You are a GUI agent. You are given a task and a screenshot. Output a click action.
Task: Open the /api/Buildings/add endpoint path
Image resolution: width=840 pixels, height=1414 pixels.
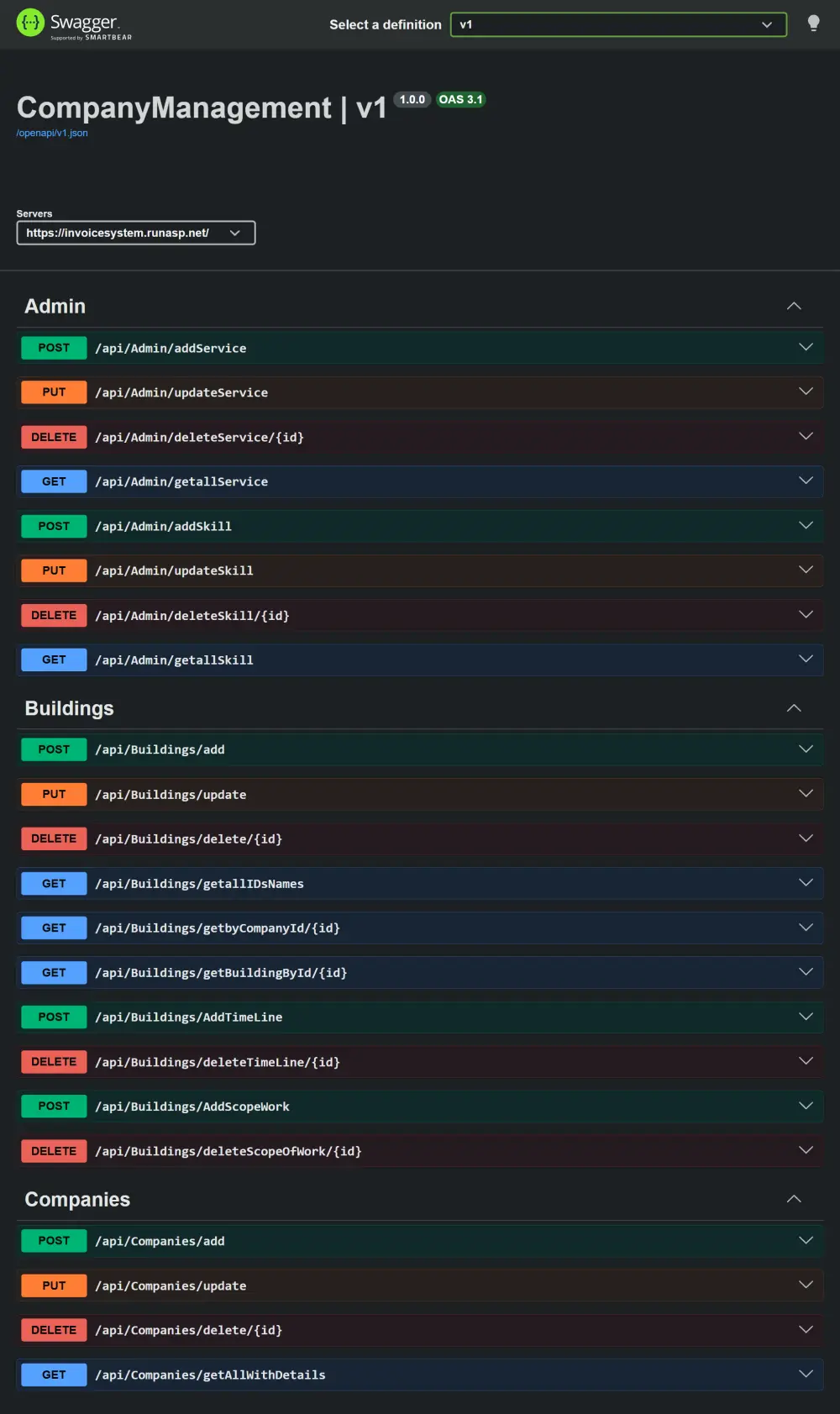tap(160, 749)
